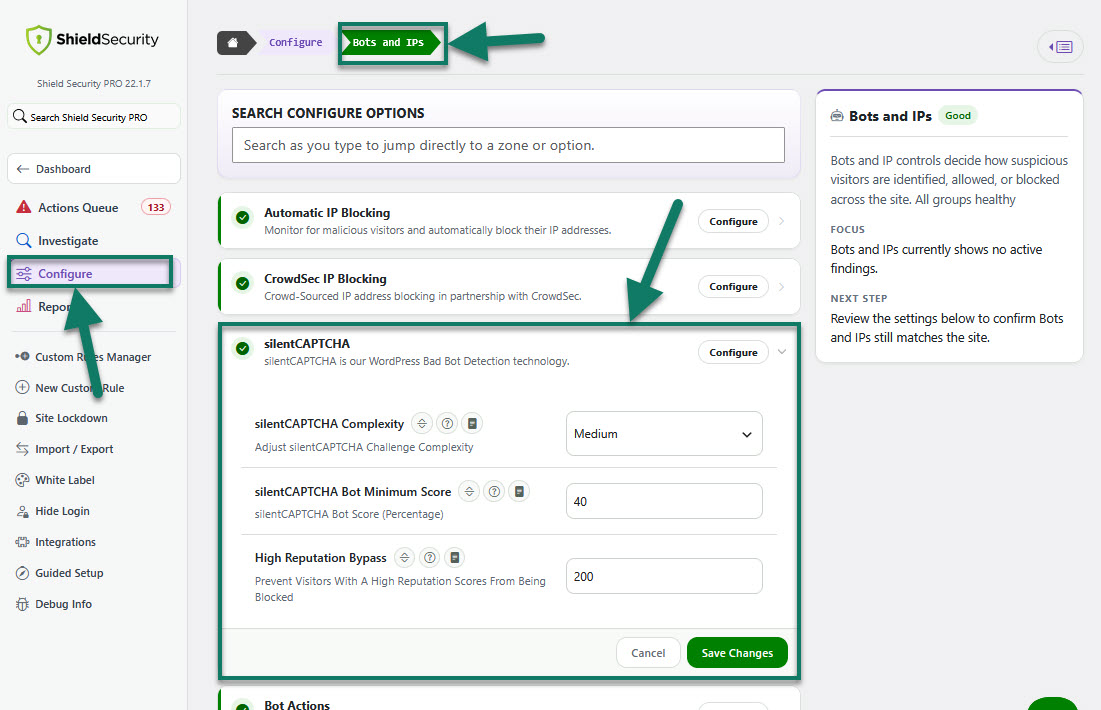Click the Bot Minimum Score field showing 40
Image resolution: width=1101 pixels, height=710 pixels.
pos(664,501)
